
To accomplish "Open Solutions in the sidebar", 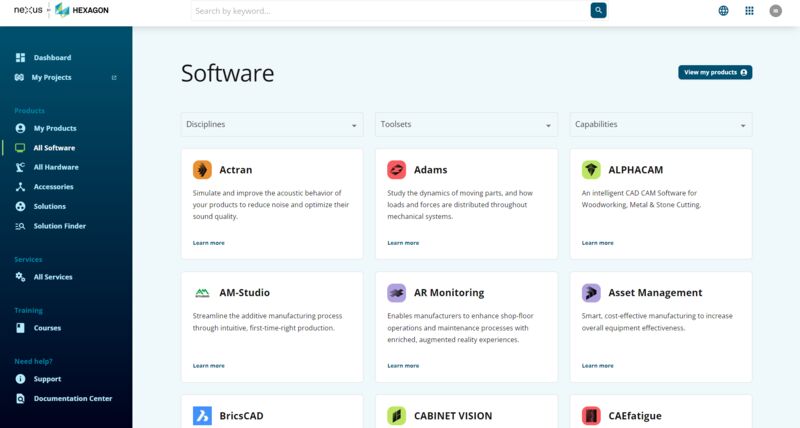I will point(49,206).
